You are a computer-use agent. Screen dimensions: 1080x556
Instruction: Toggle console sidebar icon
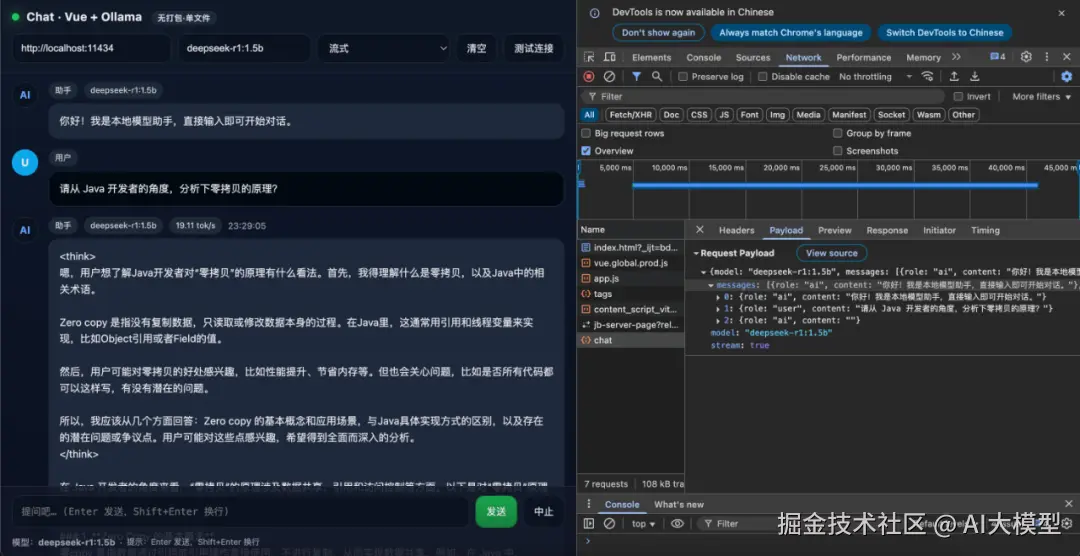pos(589,524)
